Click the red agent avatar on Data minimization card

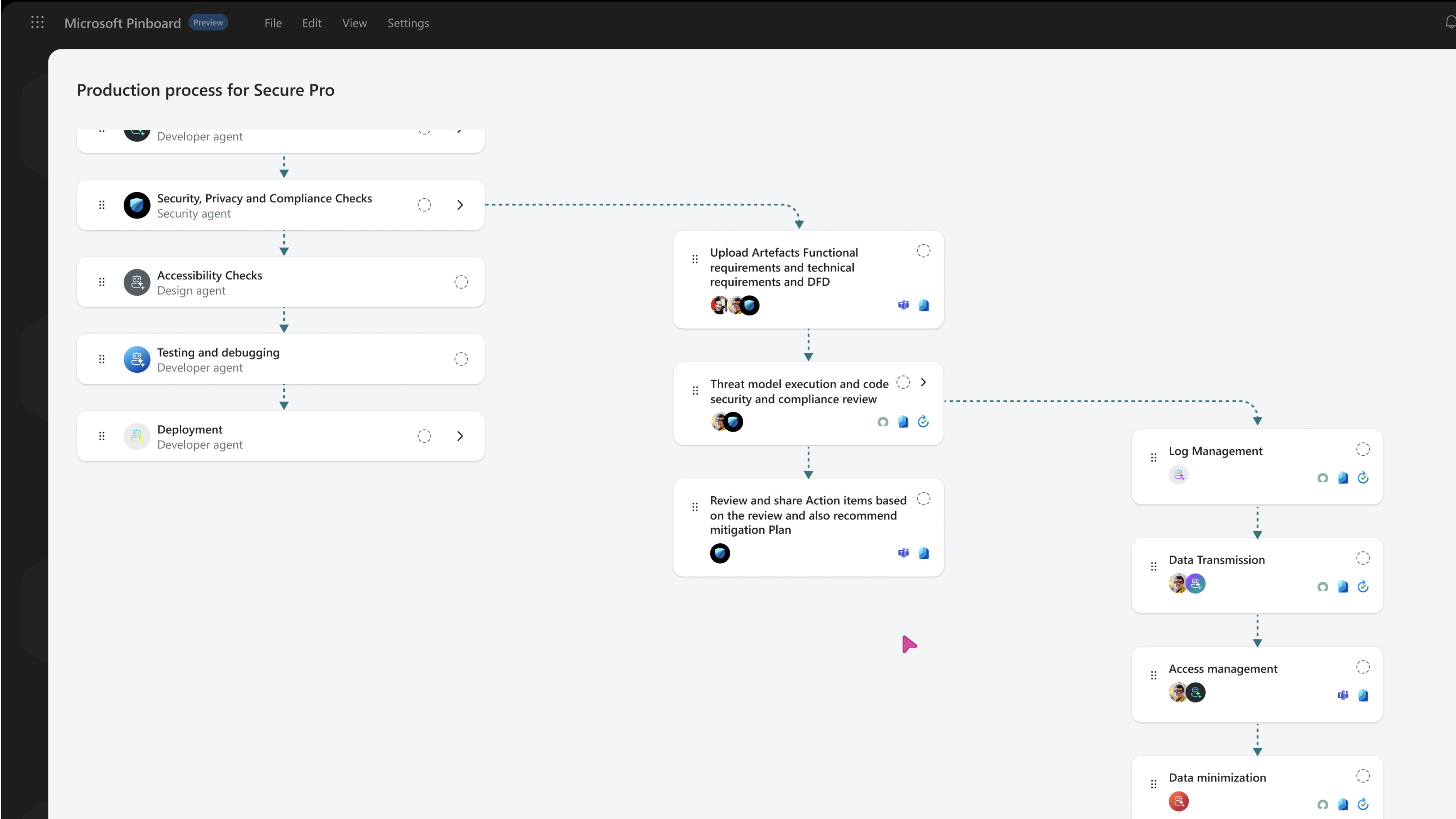point(1178,802)
